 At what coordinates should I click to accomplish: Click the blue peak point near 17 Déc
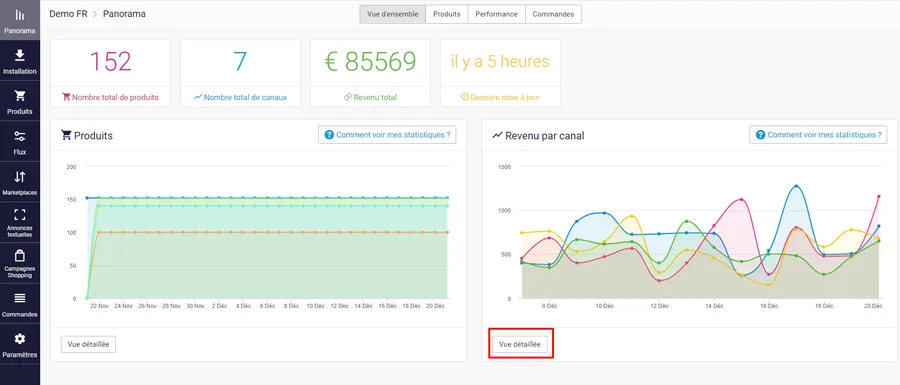click(x=796, y=186)
